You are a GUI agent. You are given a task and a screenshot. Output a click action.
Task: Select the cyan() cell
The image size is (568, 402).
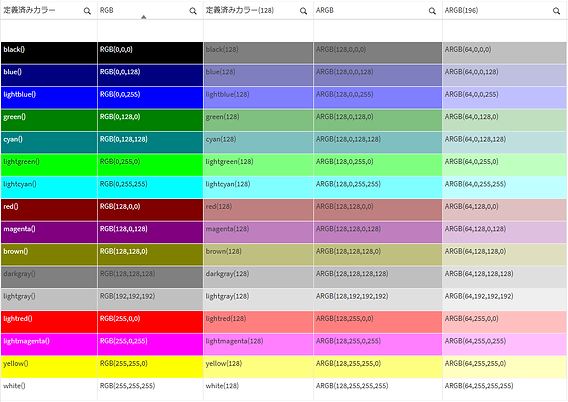click(x=49, y=143)
